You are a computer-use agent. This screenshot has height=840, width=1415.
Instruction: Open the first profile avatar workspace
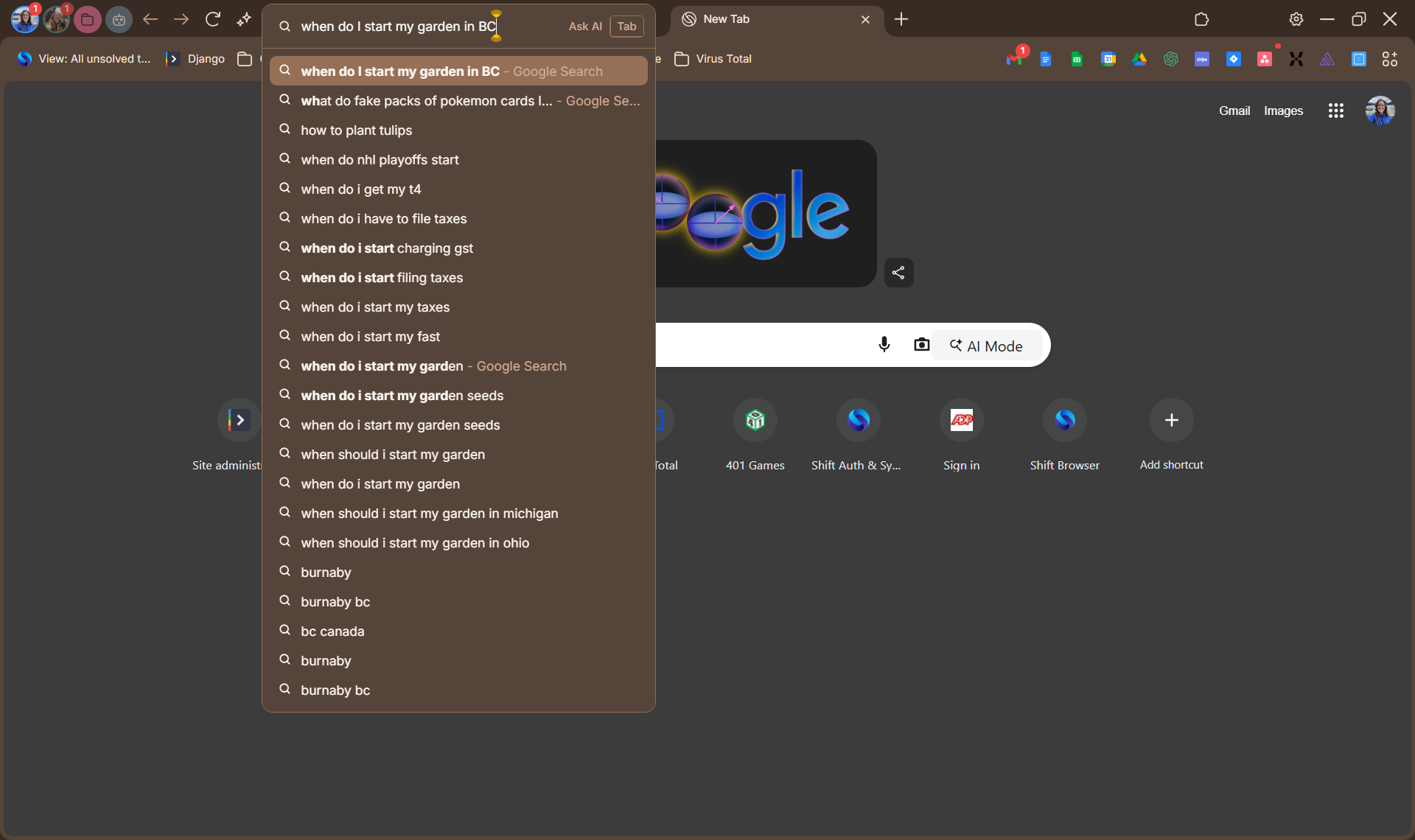pos(24,20)
